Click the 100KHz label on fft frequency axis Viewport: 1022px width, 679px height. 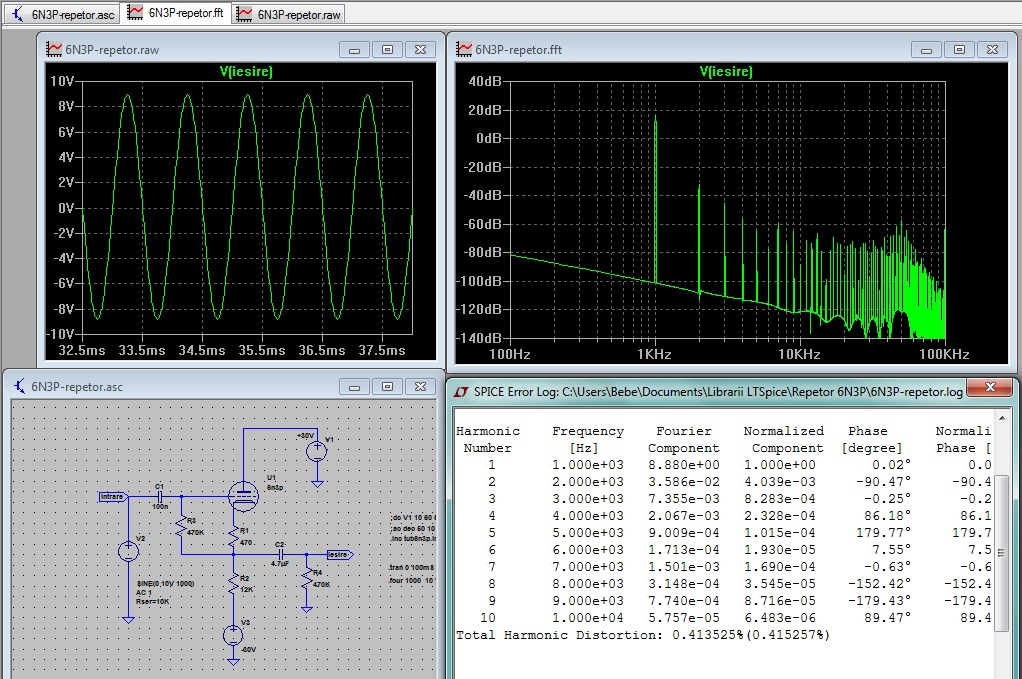(x=944, y=354)
